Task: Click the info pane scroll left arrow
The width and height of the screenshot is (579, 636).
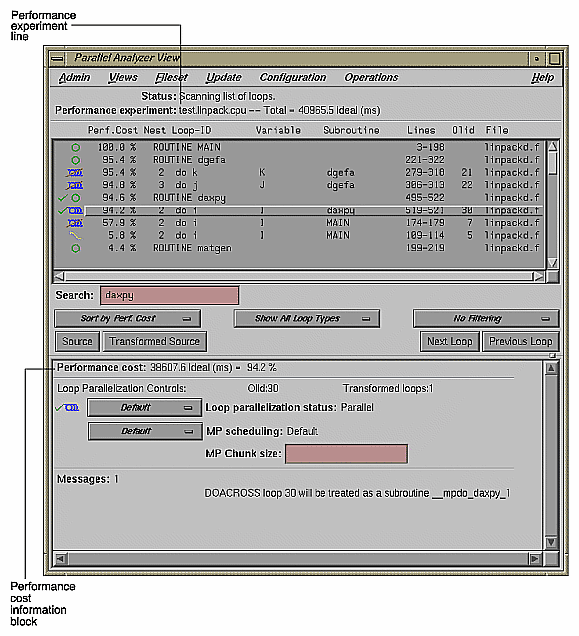Action: tap(60, 559)
